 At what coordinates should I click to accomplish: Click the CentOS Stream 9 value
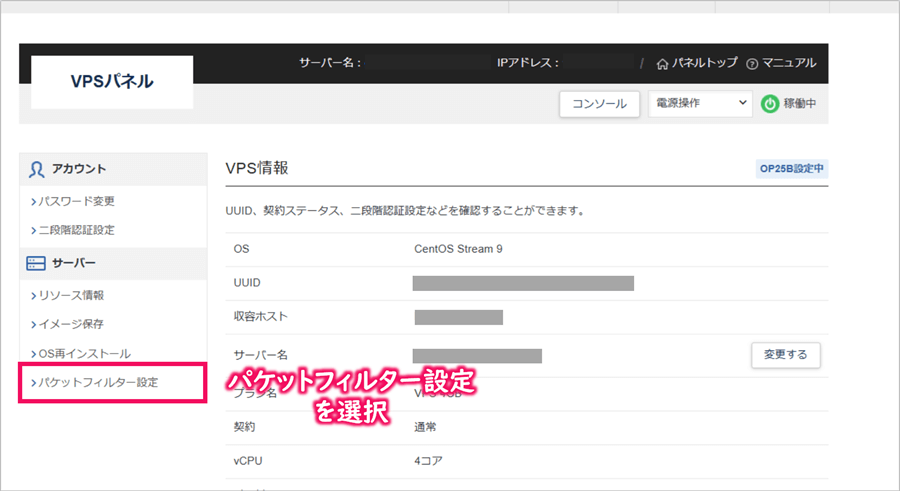coord(458,249)
